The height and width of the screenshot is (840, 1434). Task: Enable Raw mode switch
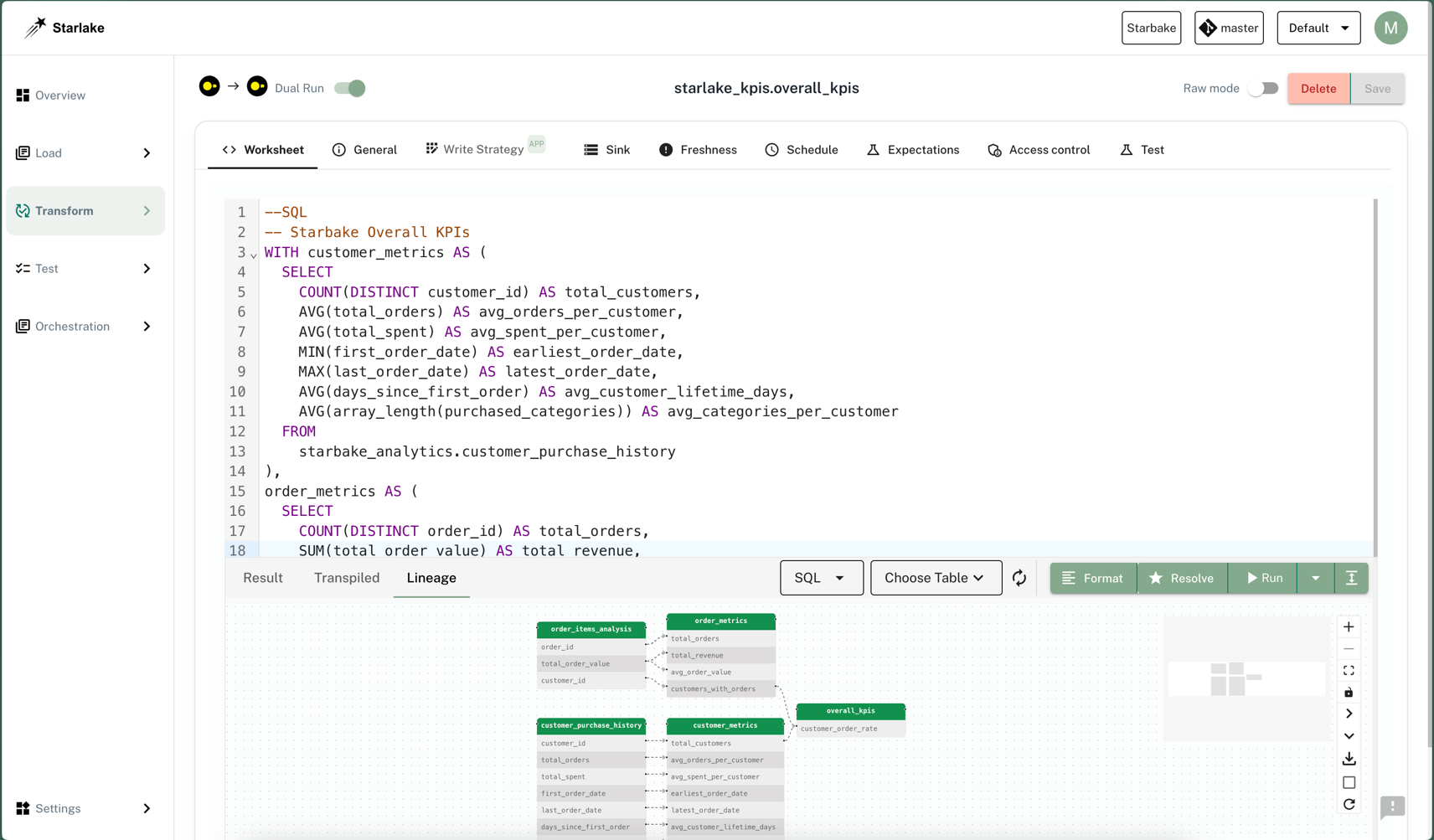[x=1263, y=88]
